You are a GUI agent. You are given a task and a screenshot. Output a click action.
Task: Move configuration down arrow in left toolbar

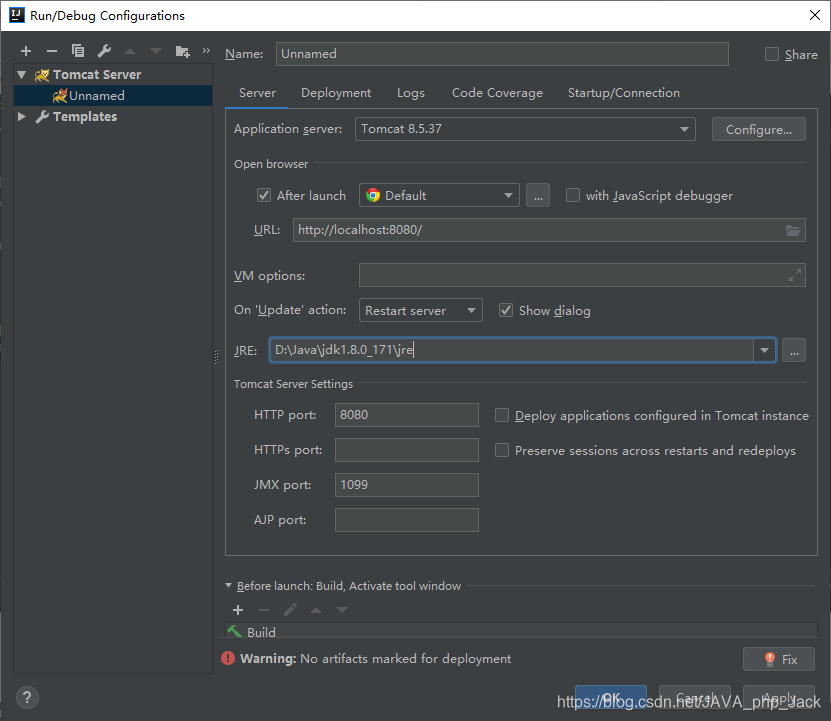pos(156,51)
